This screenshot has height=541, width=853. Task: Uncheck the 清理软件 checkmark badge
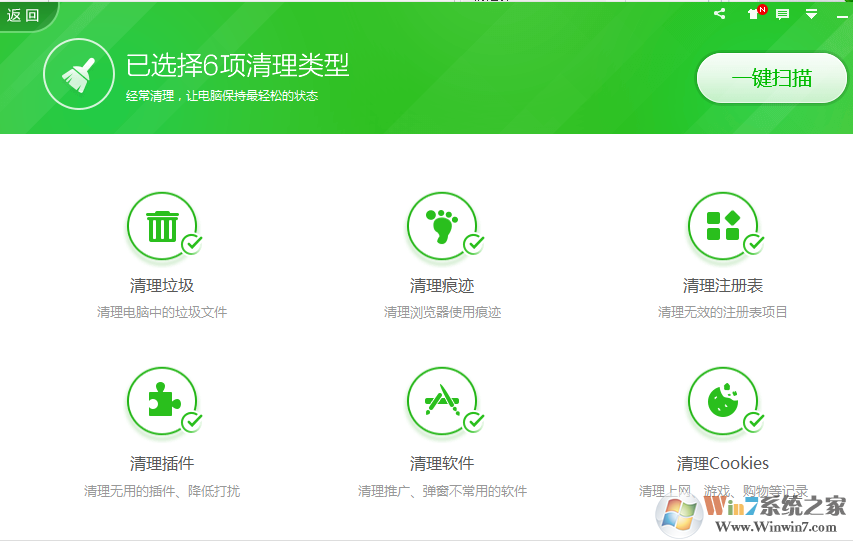click(474, 422)
